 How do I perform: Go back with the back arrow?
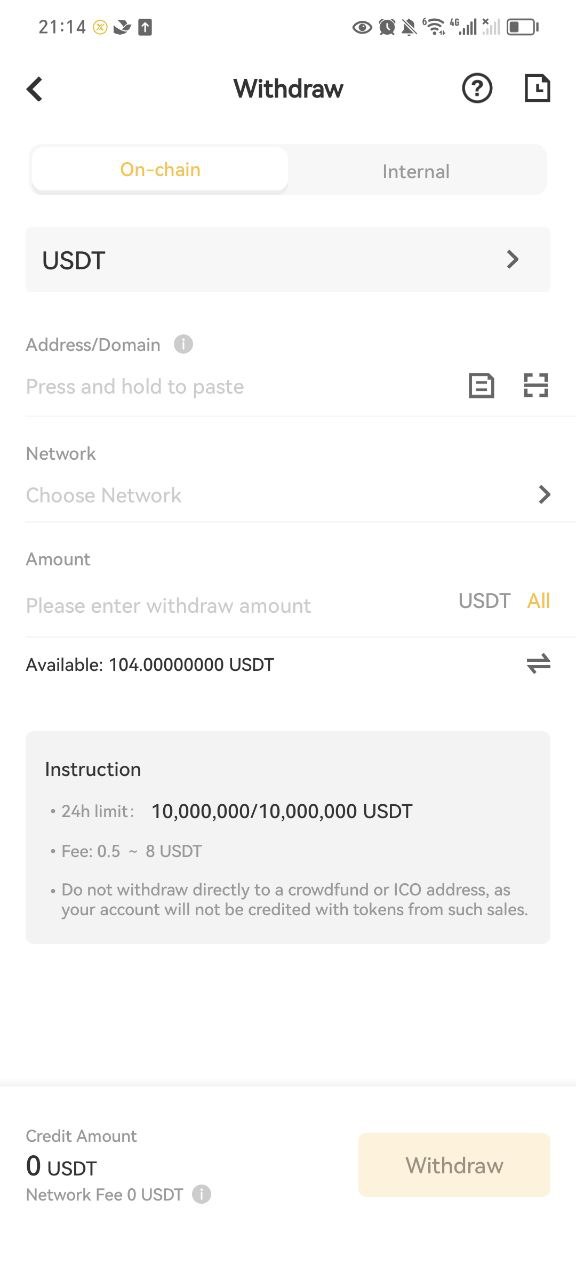click(x=35, y=89)
